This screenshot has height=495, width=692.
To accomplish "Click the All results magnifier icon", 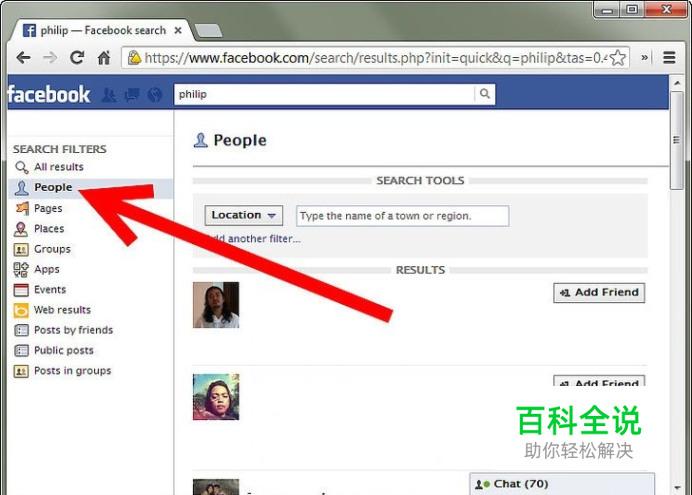I will [x=21, y=167].
